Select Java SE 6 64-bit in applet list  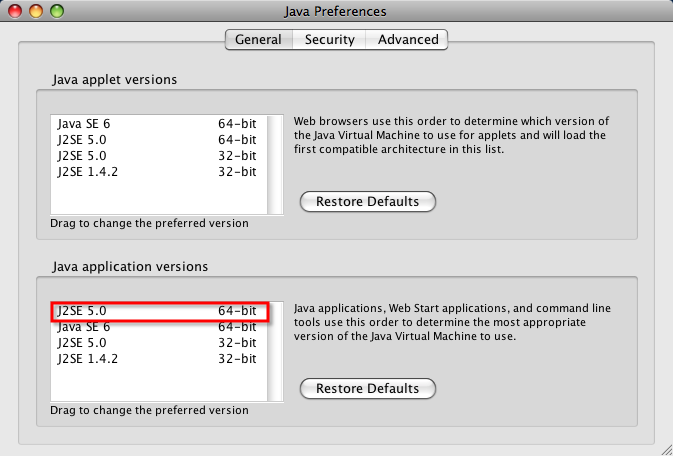pyautogui.click(x=159, y=124)
